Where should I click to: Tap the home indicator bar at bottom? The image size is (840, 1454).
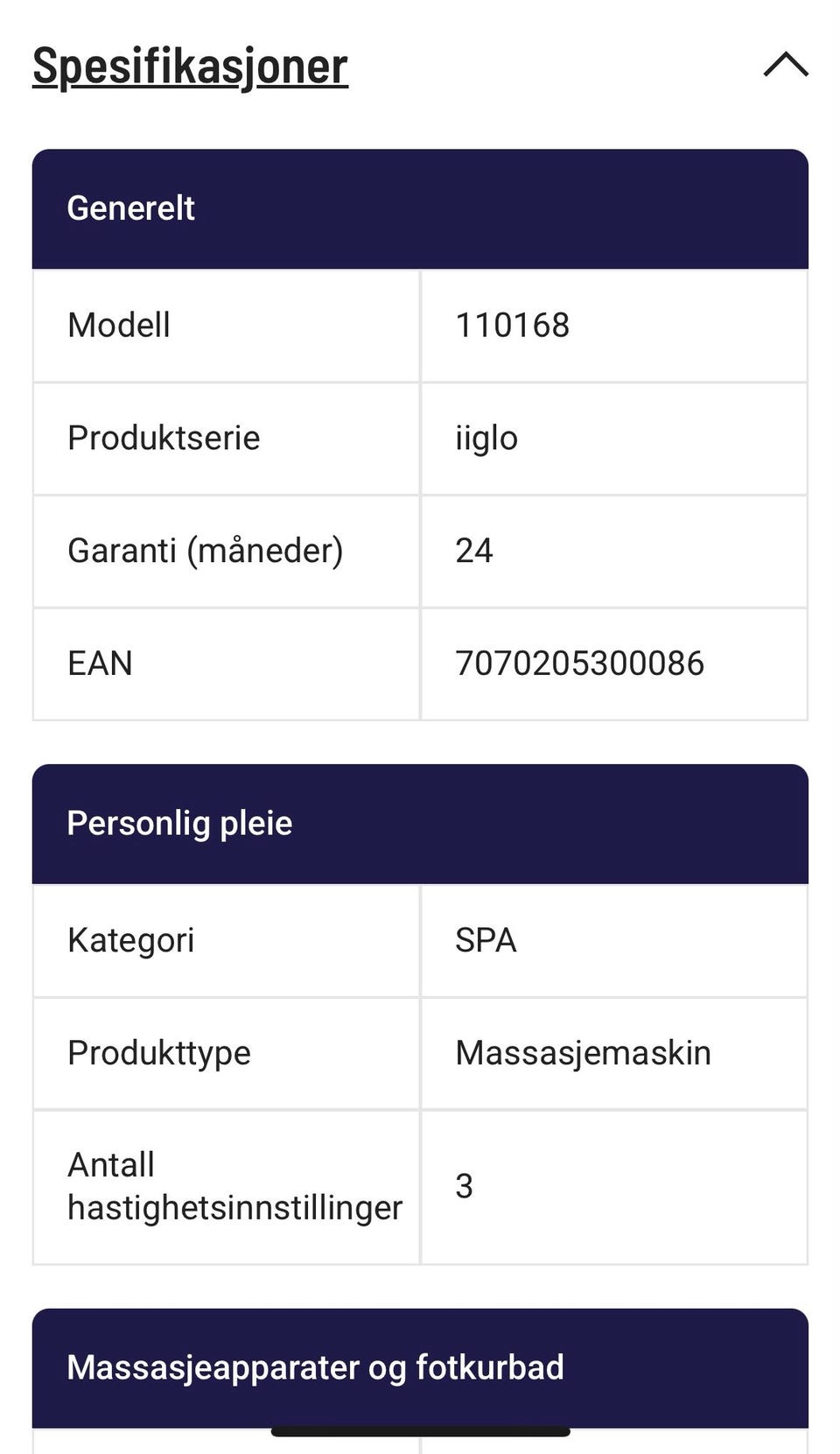tap(420, 1432)
